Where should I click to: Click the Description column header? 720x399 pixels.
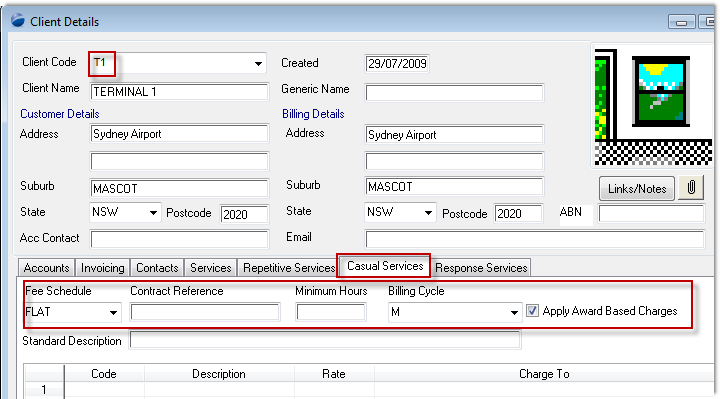219,374
